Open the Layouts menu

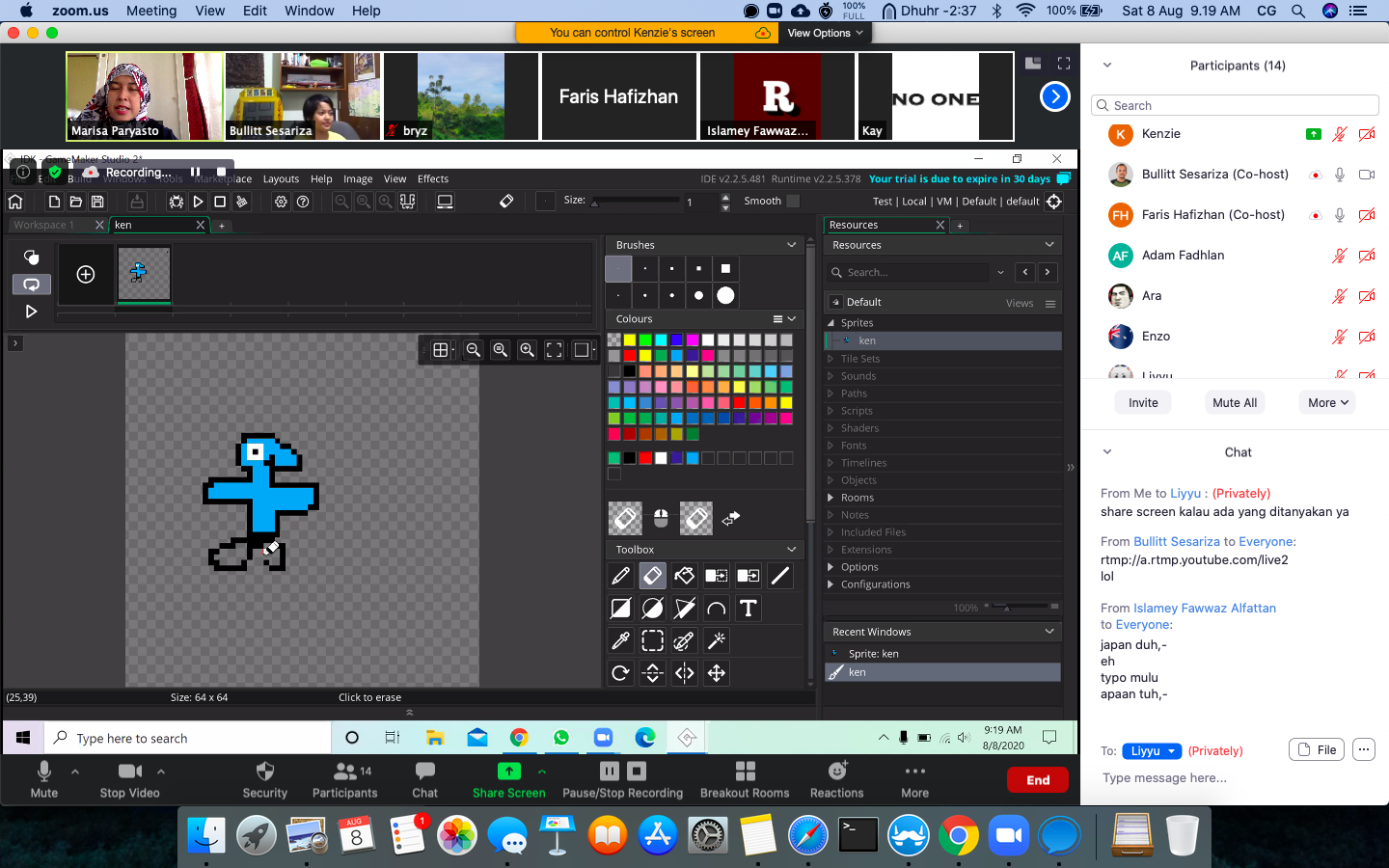click(281, 178)
